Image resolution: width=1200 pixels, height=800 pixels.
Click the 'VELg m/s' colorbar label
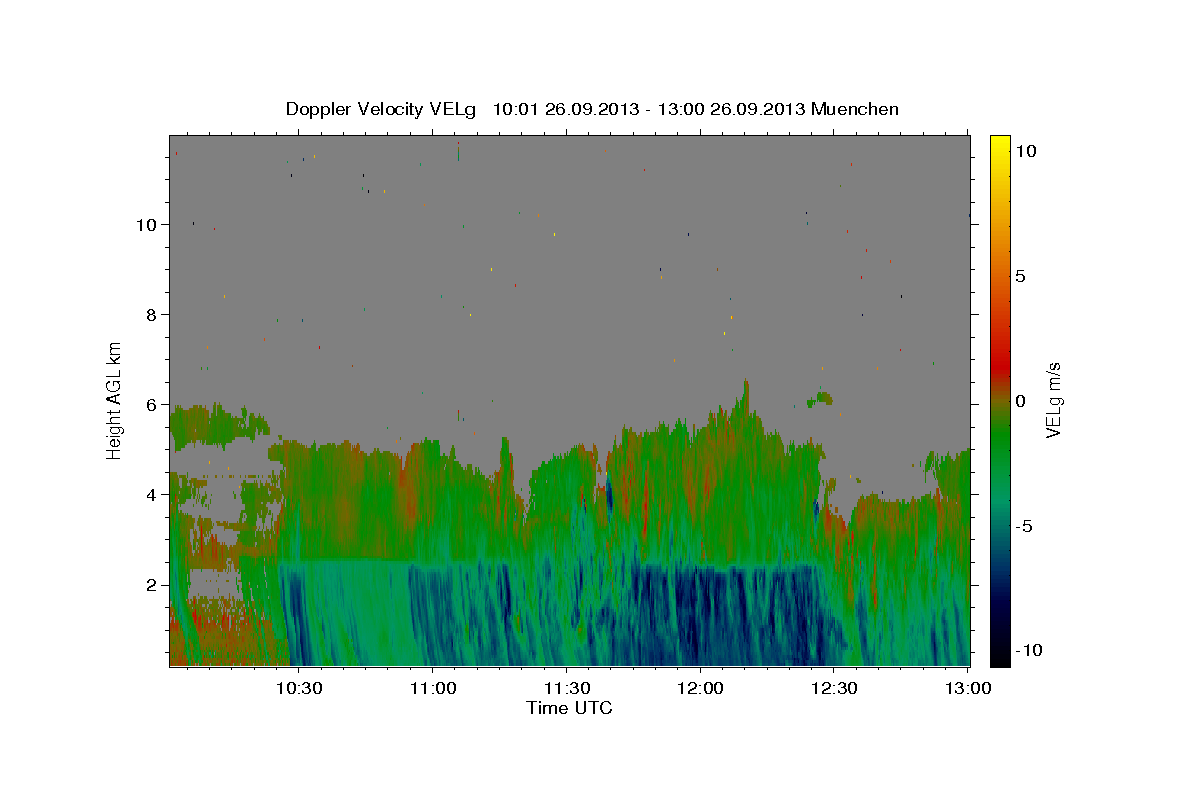tap(1052, 400)
